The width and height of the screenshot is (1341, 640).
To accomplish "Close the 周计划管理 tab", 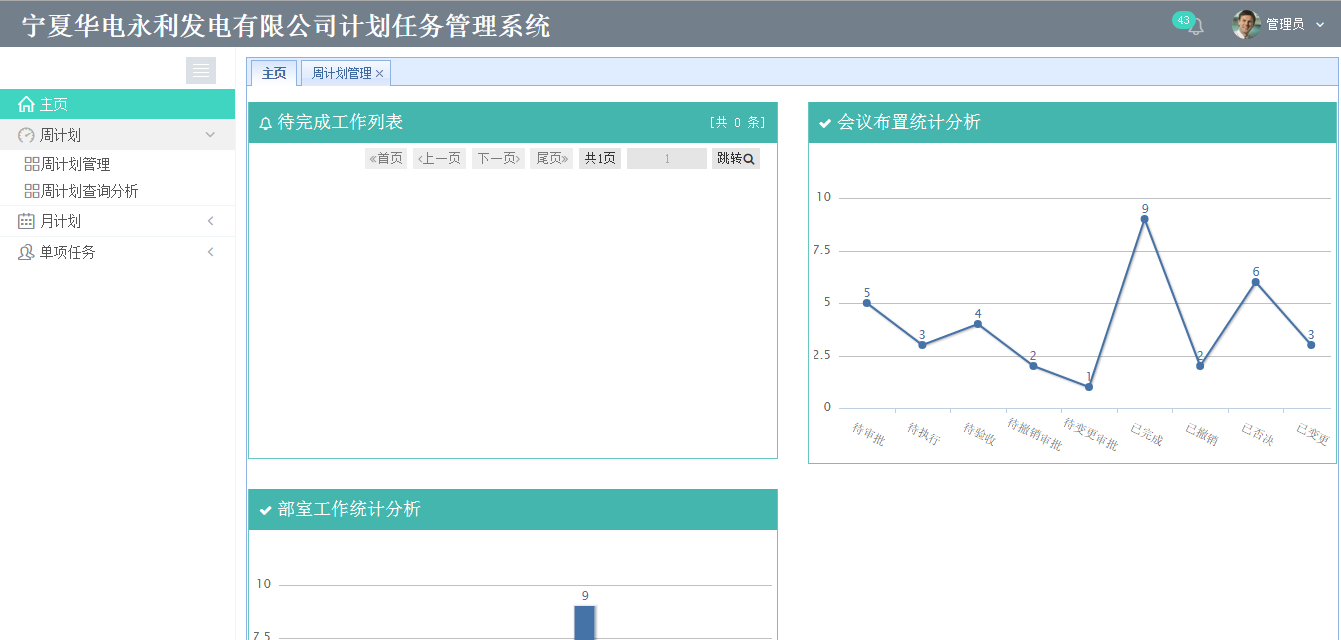I will point(379,74).
